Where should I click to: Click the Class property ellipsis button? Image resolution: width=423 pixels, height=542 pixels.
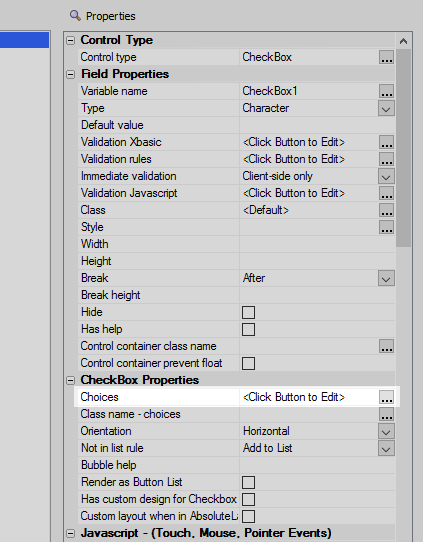(386, 210)
